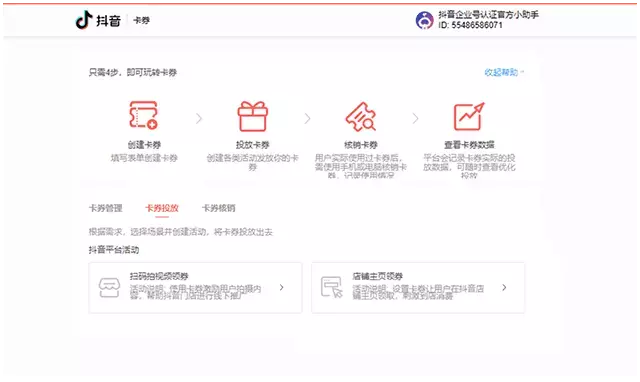Click the 核销卡券 ticket search icon
The height and width of the screenshot is (382, 640).
pos(360,117)
